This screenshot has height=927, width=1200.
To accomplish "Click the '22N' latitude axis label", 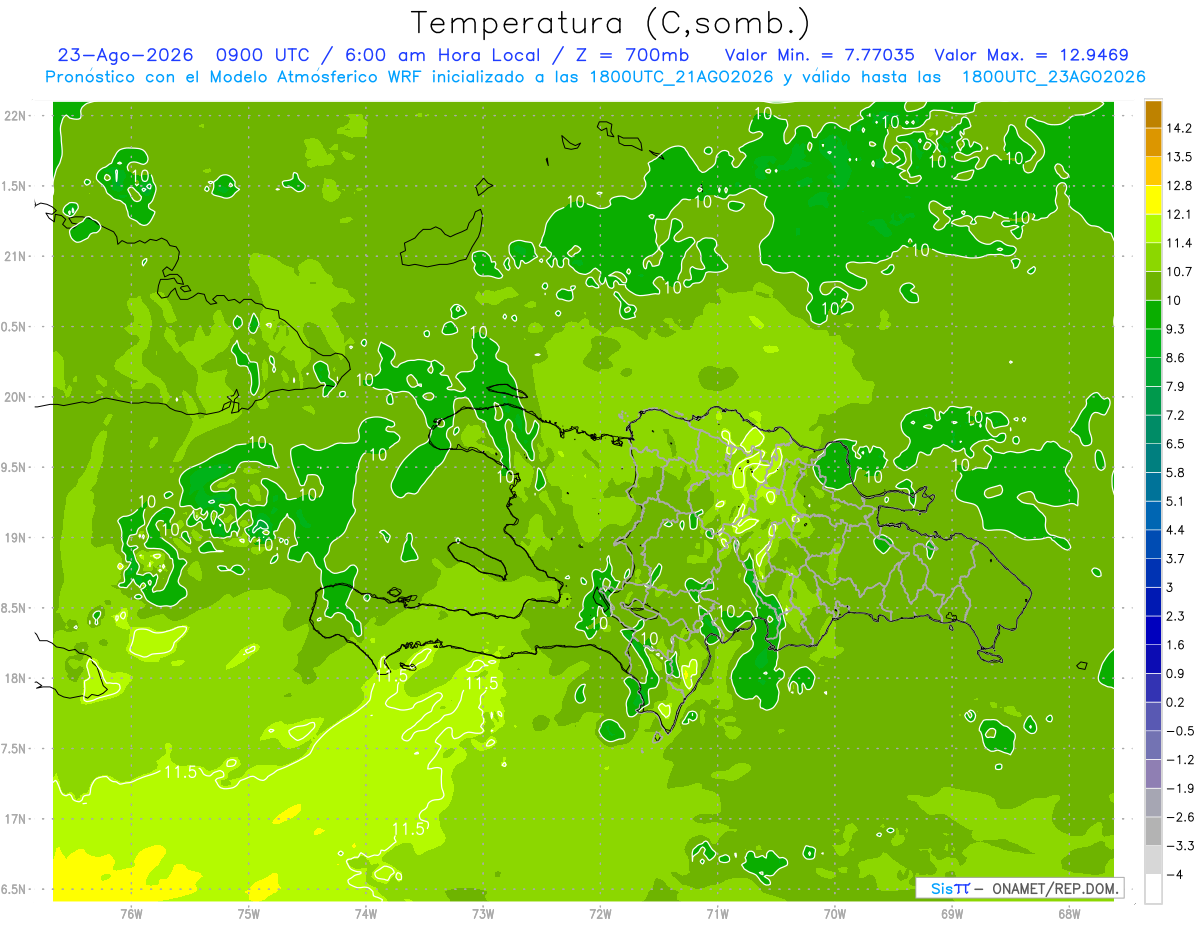I will point(17,116).
